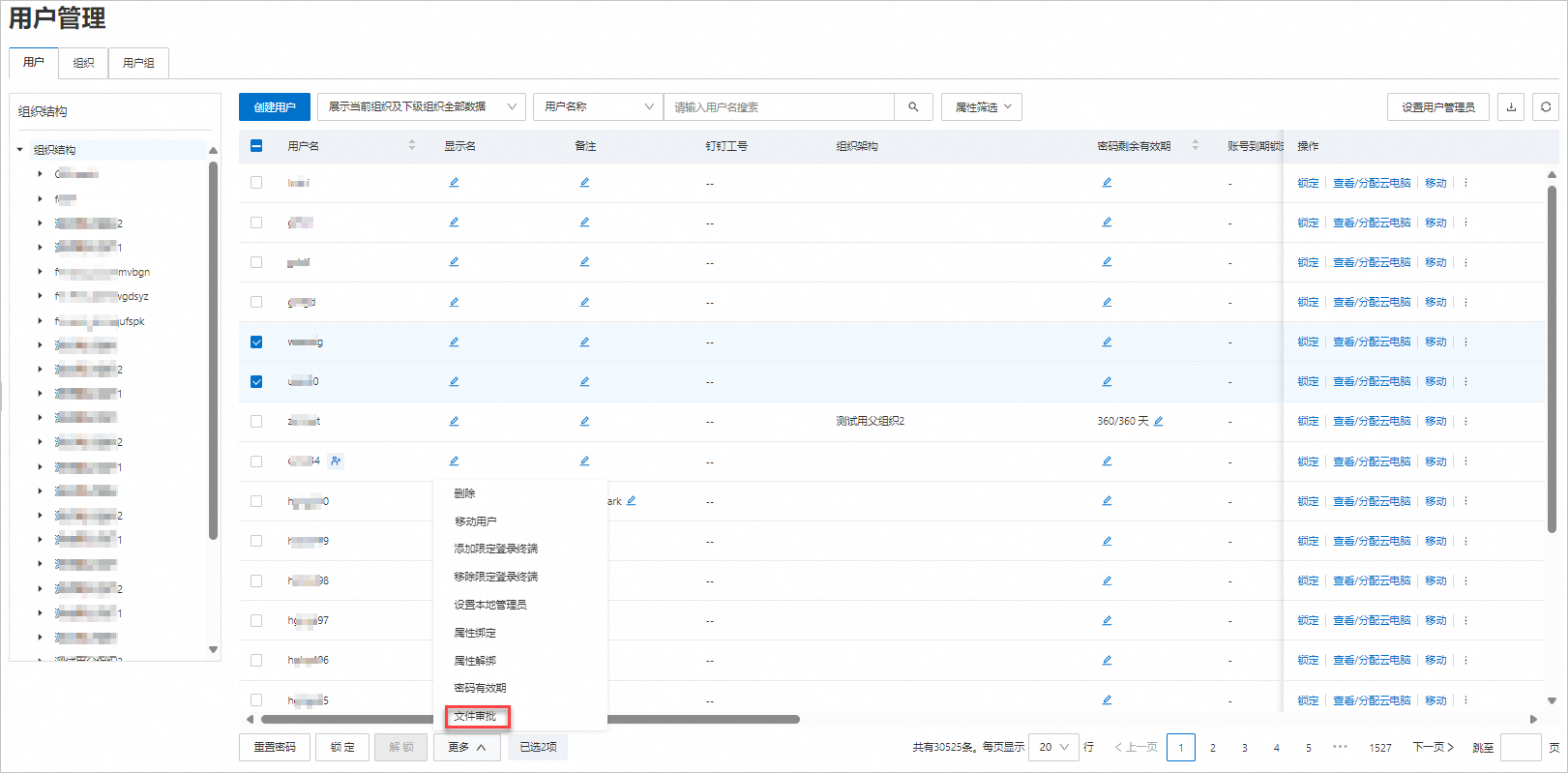Select 文件审批 in the more menu
1568x773 pixels.
(x=475, y=716)
